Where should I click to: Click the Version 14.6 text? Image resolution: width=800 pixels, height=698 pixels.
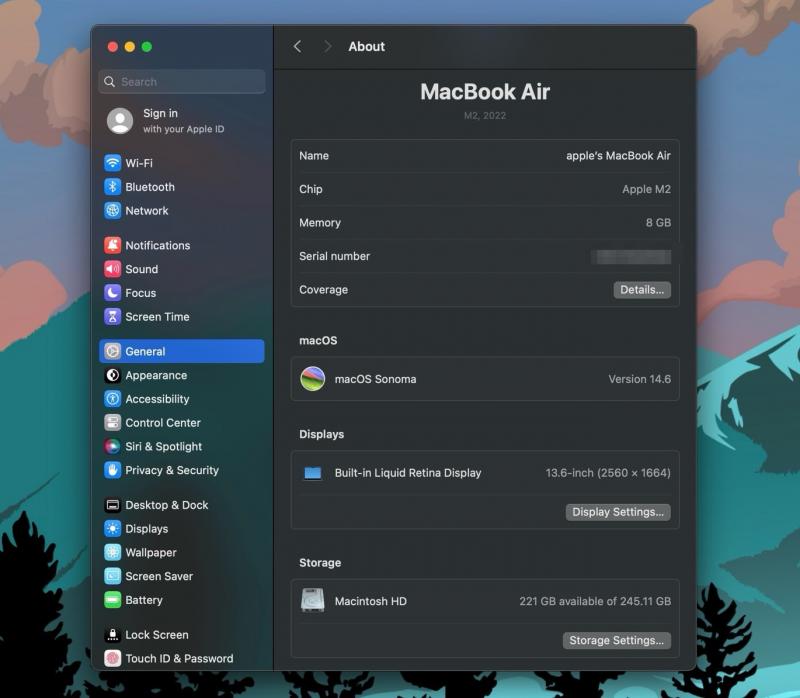pyautogui.click(x=639, y=379)
